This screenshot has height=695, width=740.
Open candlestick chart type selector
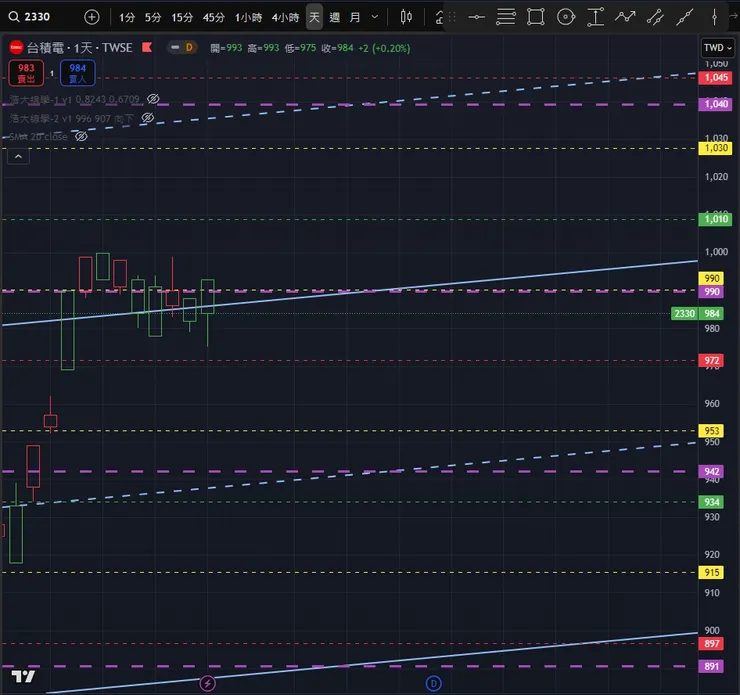406,17
